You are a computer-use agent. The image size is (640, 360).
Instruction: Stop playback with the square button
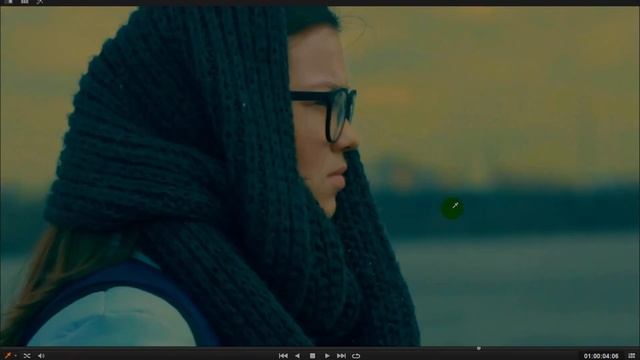click(312, 356)
